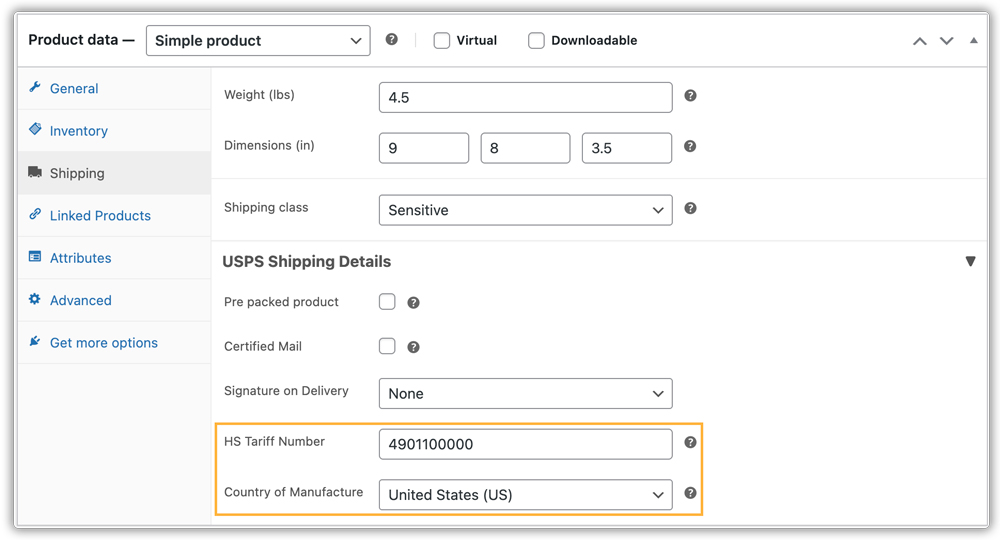Viewport: 1000px width, 540px height.
Task: Show help tip for Country of Manufacture
Action: pyautogui.click(x=690, y=493)
